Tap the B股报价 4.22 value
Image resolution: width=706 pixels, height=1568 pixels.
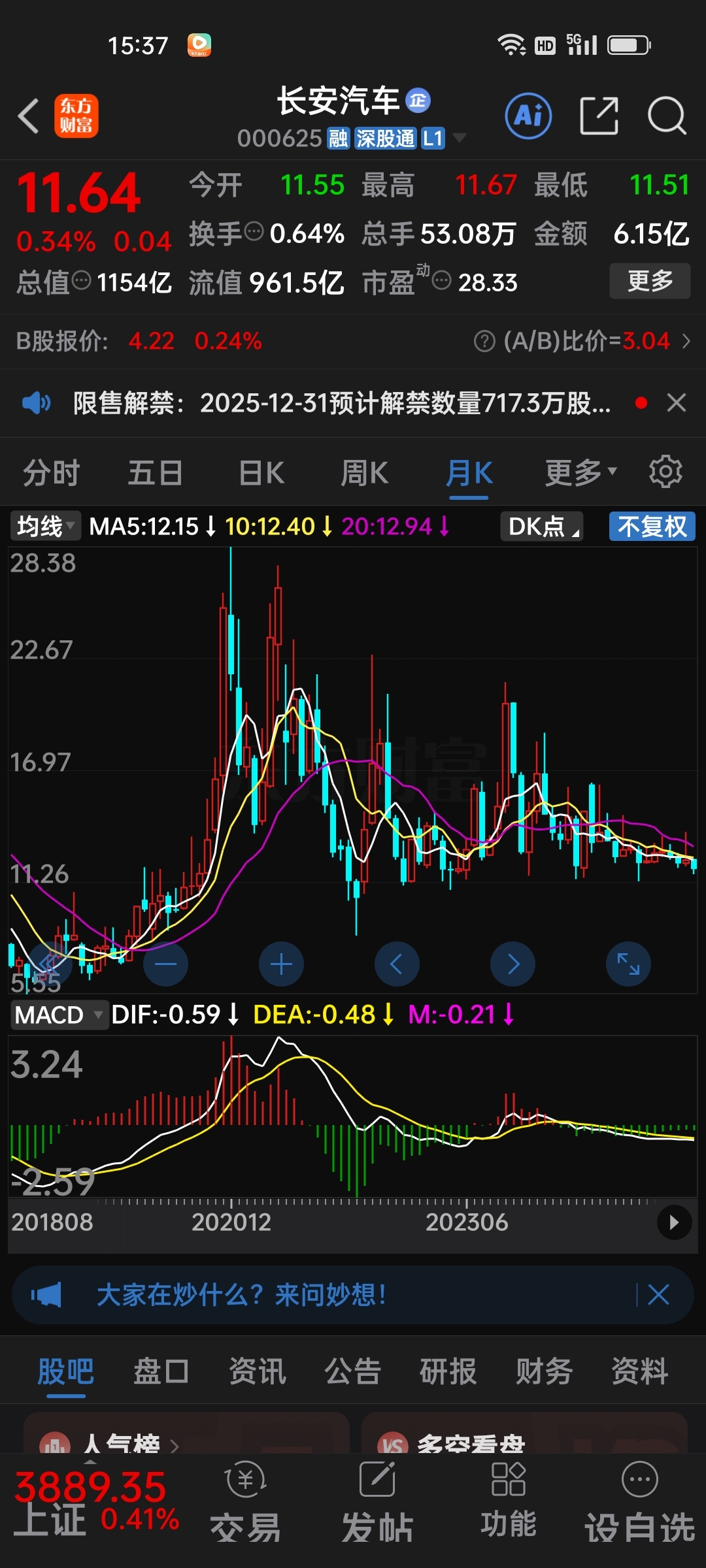(x=152, y=341)
